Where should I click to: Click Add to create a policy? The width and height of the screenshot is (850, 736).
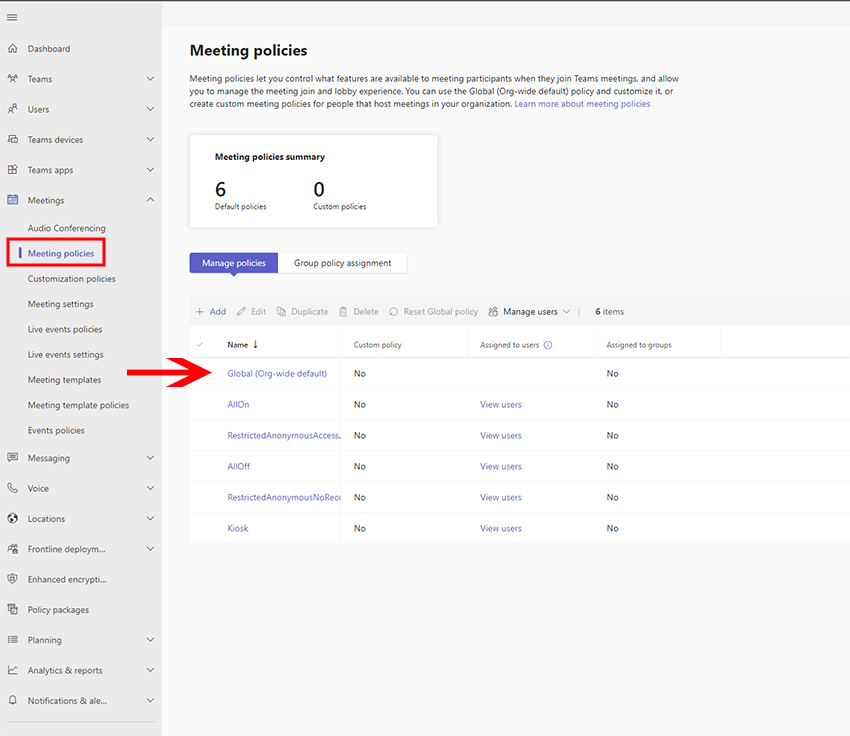click(x=211, y=312)
